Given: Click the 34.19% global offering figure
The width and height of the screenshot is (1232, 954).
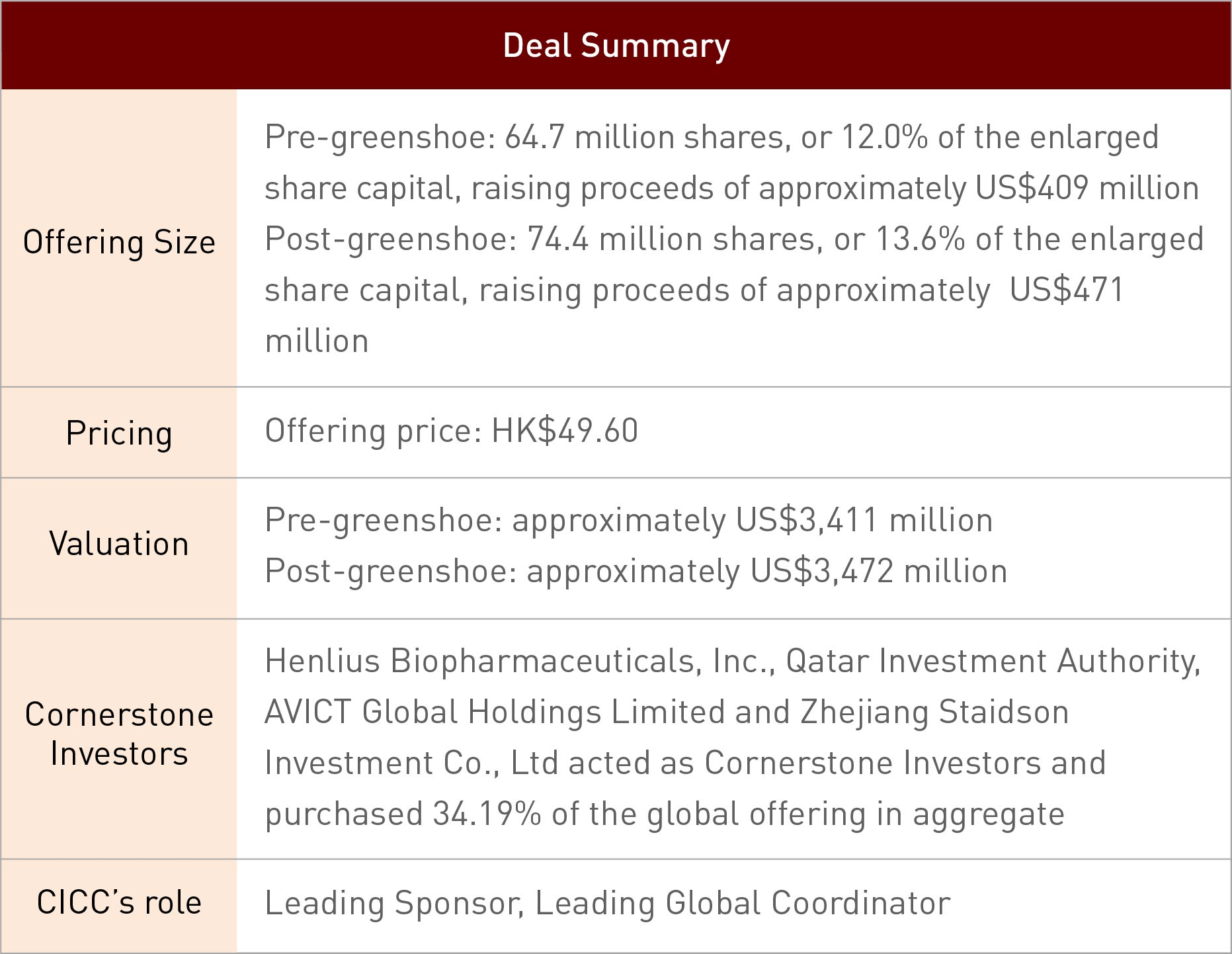Looking at the screenshot, I should click(x=487, y=814).
